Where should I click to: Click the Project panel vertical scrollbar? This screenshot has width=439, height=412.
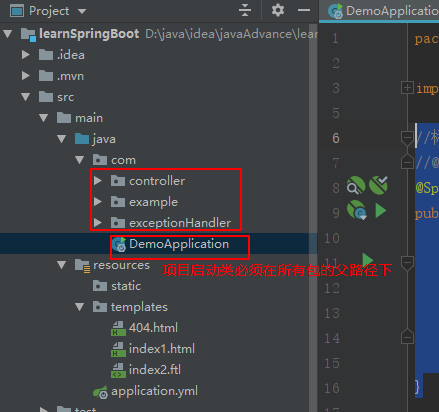click(x=313, y=217)
